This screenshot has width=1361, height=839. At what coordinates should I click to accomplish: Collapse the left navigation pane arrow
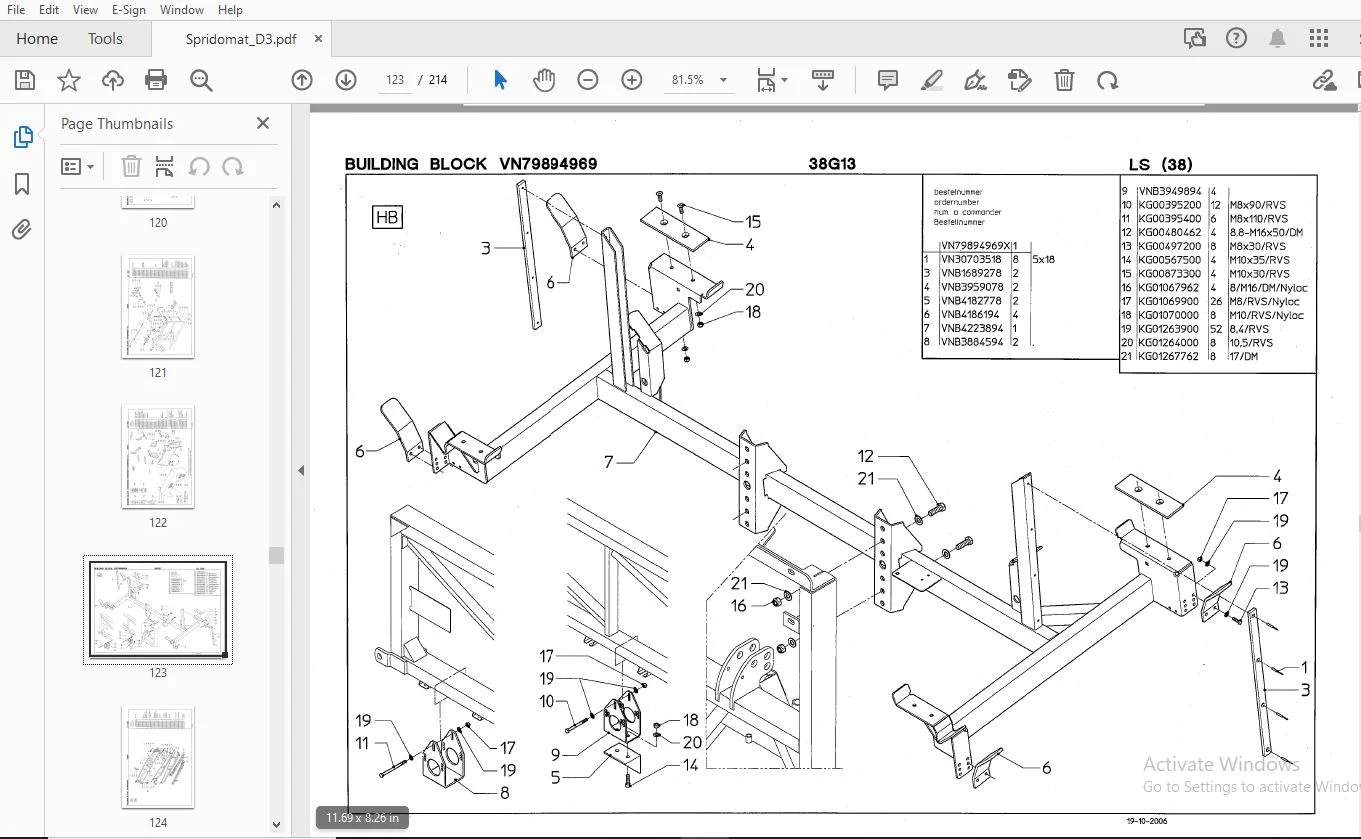click(301, 471)
